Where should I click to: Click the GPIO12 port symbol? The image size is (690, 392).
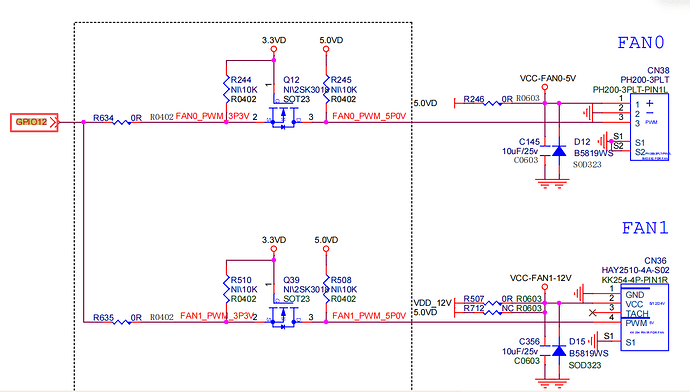pos(34,122)
